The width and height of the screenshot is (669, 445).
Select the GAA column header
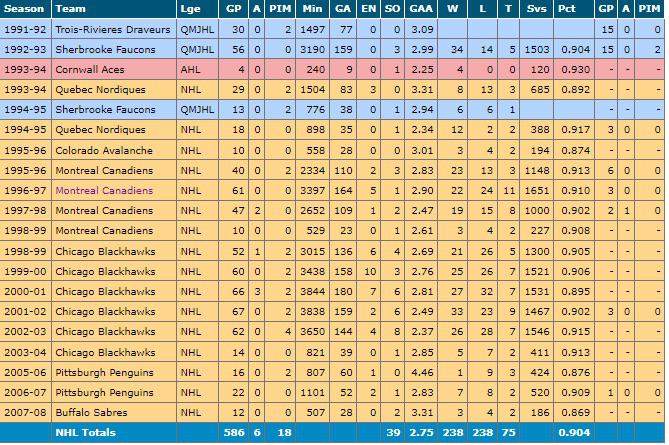pos(423,10)
